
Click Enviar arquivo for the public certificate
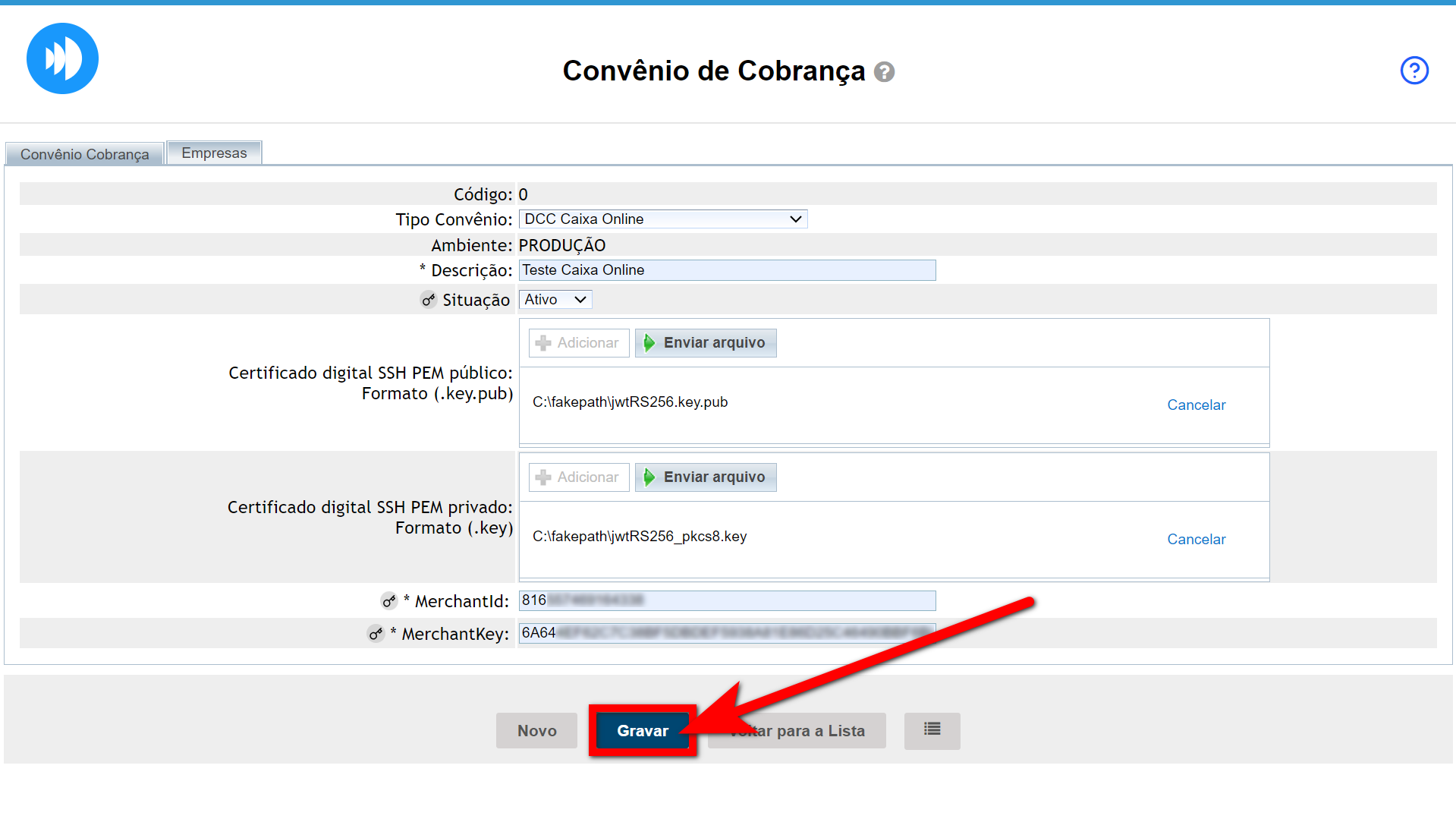pyautogui.click(x=706, y=343)
